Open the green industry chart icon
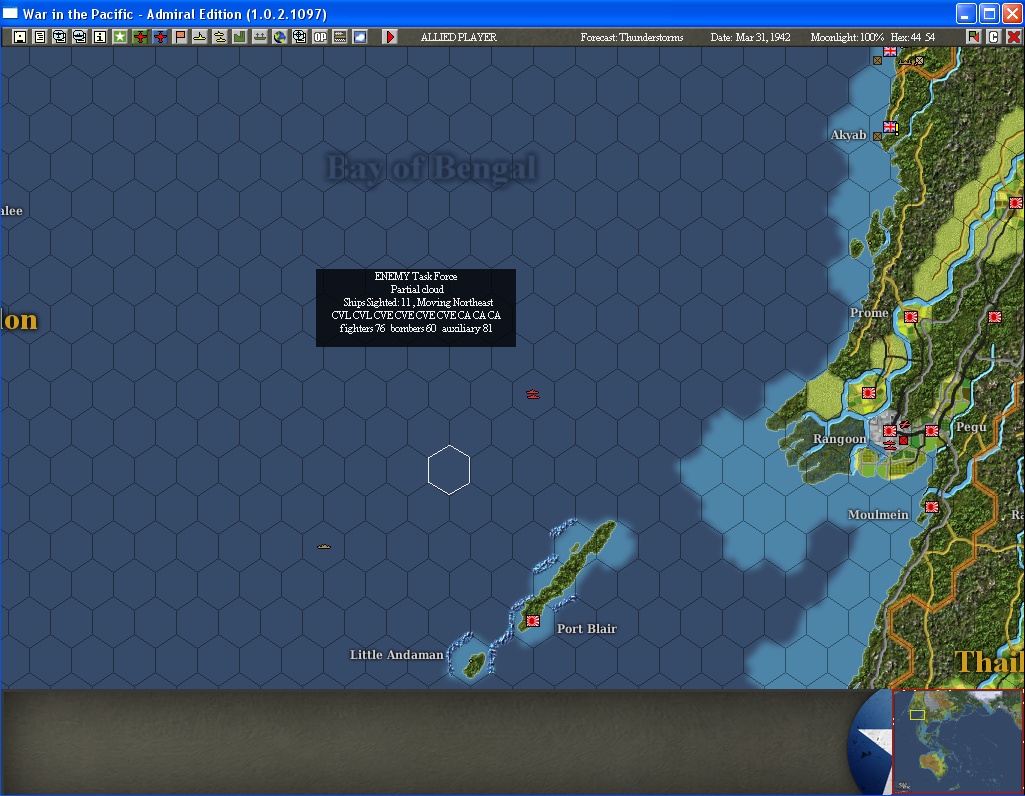Image resolution: width=1025 pixels, height=796 pixels. click(x=239, y=37)
